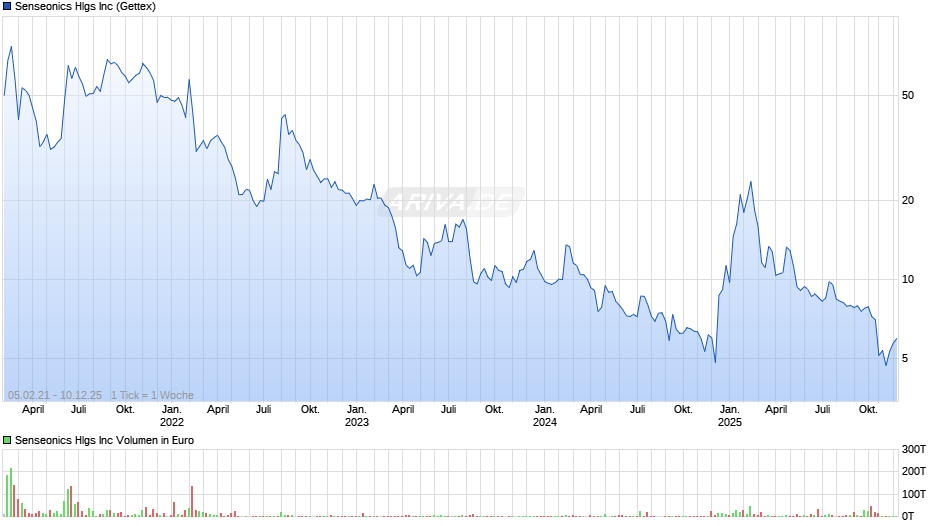
Task: Click the volume axis label 100T
Action: 914,494
